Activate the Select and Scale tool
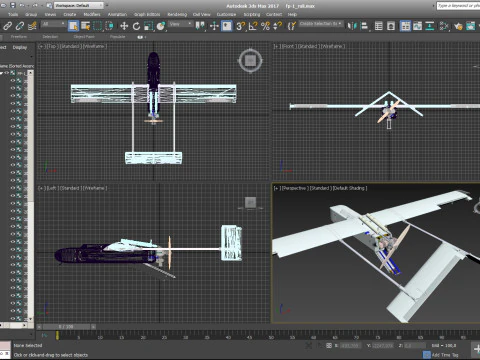The height and width of the screenshot is (360, 480). point(149,26)
